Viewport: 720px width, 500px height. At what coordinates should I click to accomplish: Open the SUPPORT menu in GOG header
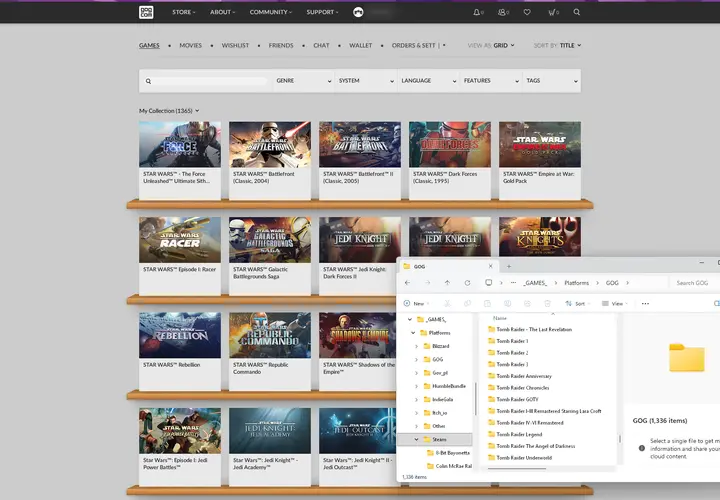[x=322, y=12]
